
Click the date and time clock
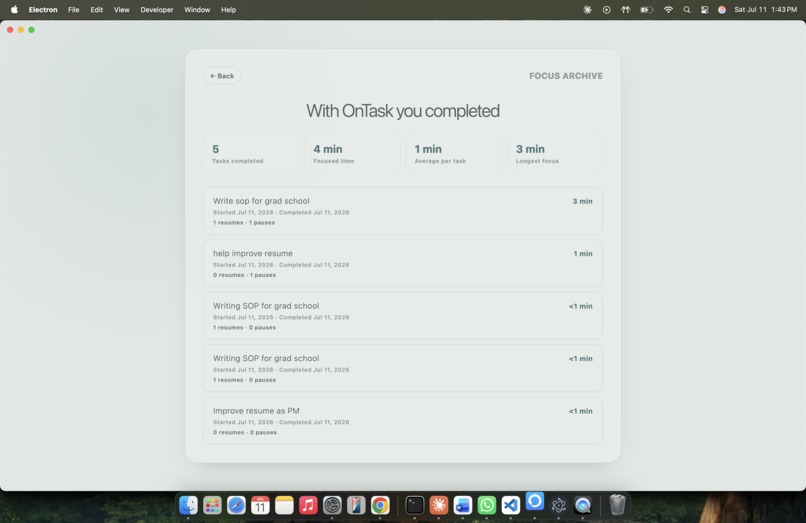tap(765, 9)
